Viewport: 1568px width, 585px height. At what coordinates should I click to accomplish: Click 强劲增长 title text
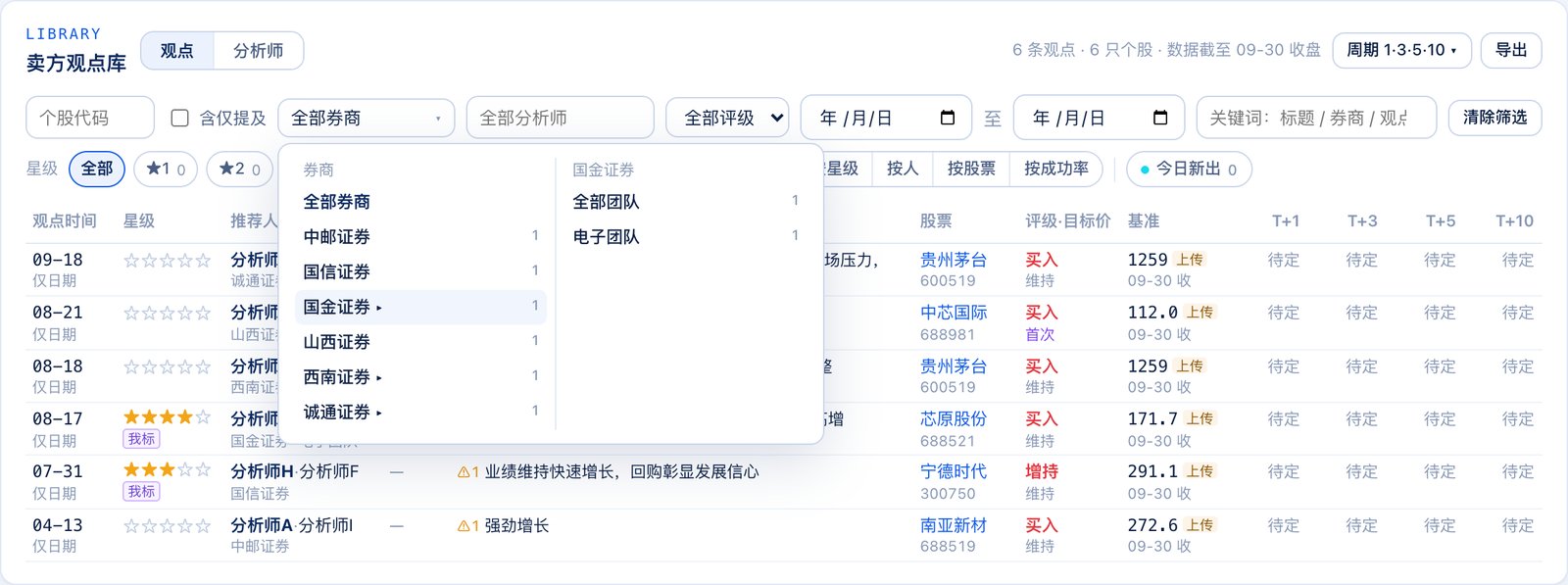click(516, 526)
